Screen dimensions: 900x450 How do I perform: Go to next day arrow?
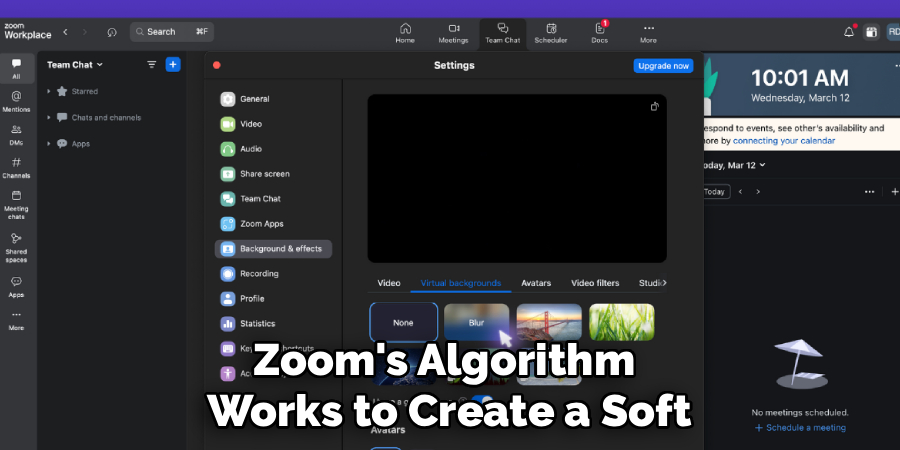point(758,192)
